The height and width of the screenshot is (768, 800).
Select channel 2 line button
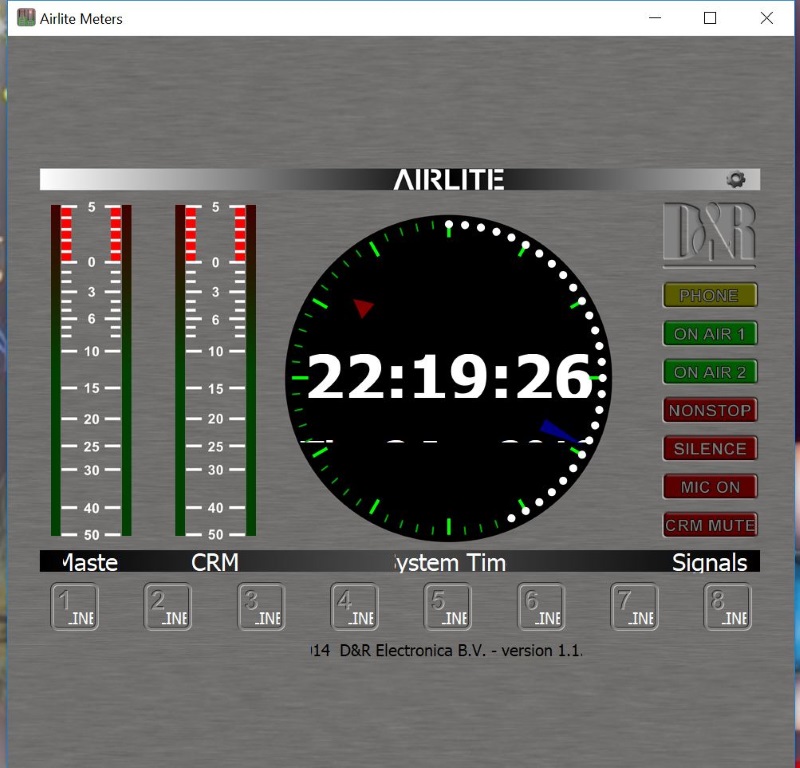168,607
